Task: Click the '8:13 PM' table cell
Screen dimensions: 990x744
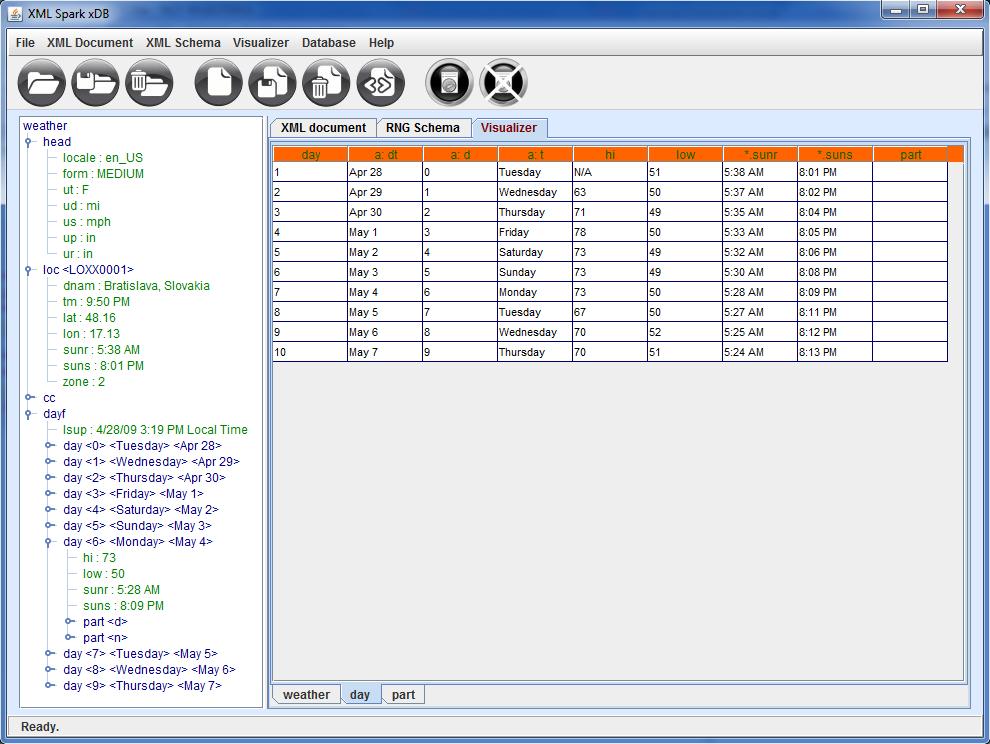Action: (x=835, y=352)
